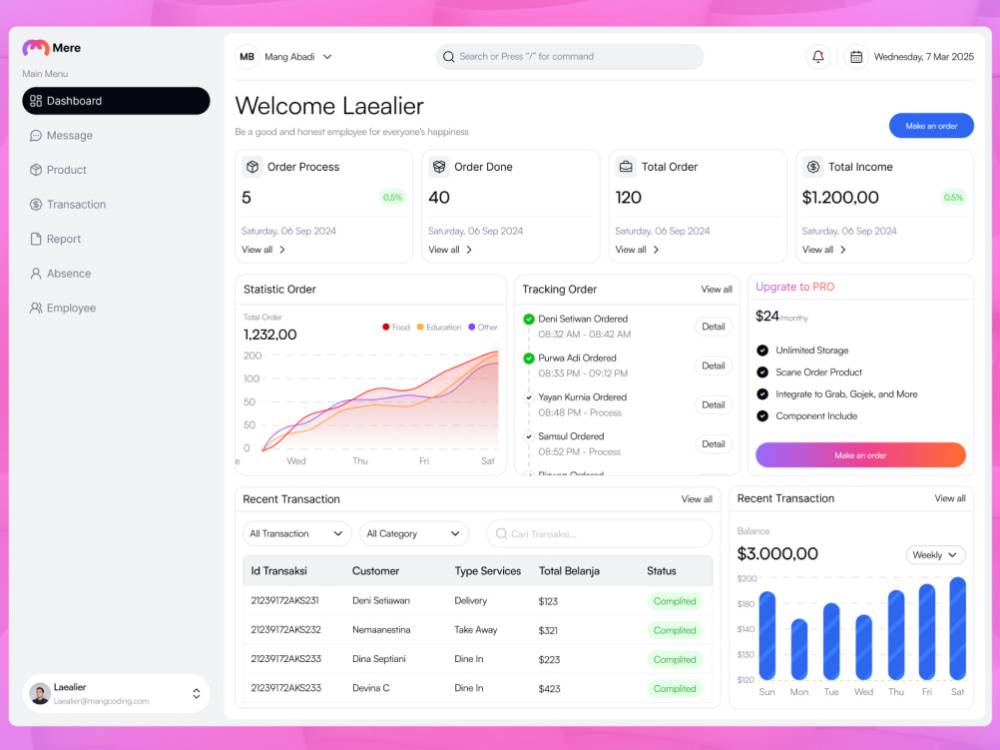Open Dashboard in main menu

[x=116, y=101]
